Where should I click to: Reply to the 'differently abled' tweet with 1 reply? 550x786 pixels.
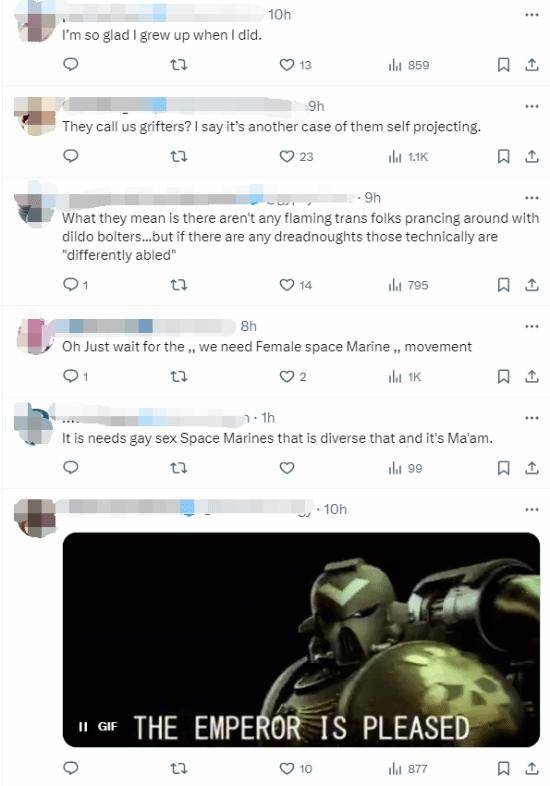tap(76, 285)
